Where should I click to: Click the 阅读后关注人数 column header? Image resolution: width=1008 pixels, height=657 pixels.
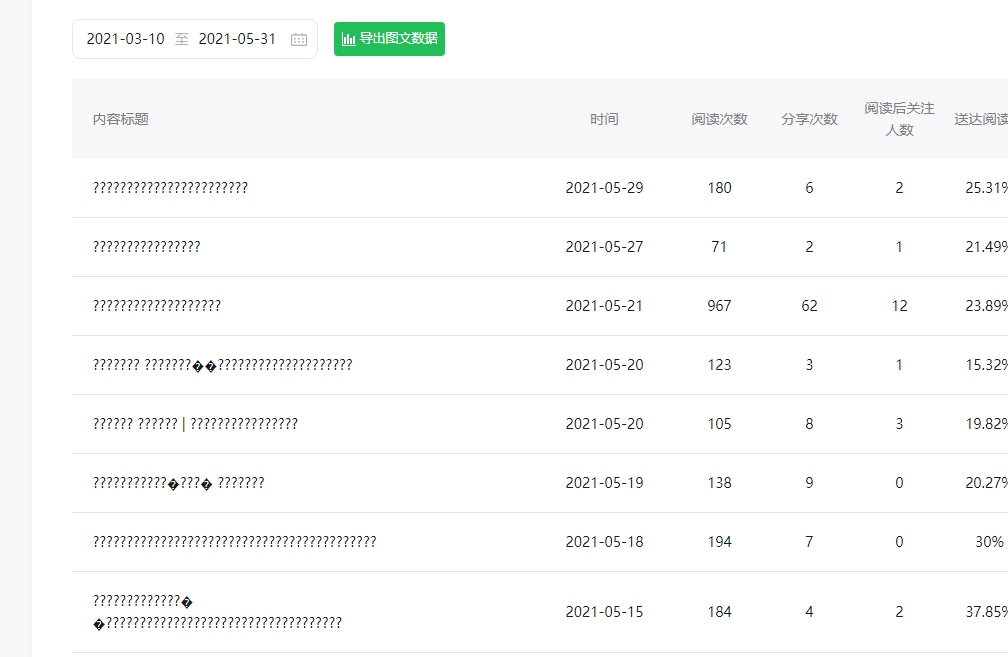pyautogui.click(x=899, y=119)
